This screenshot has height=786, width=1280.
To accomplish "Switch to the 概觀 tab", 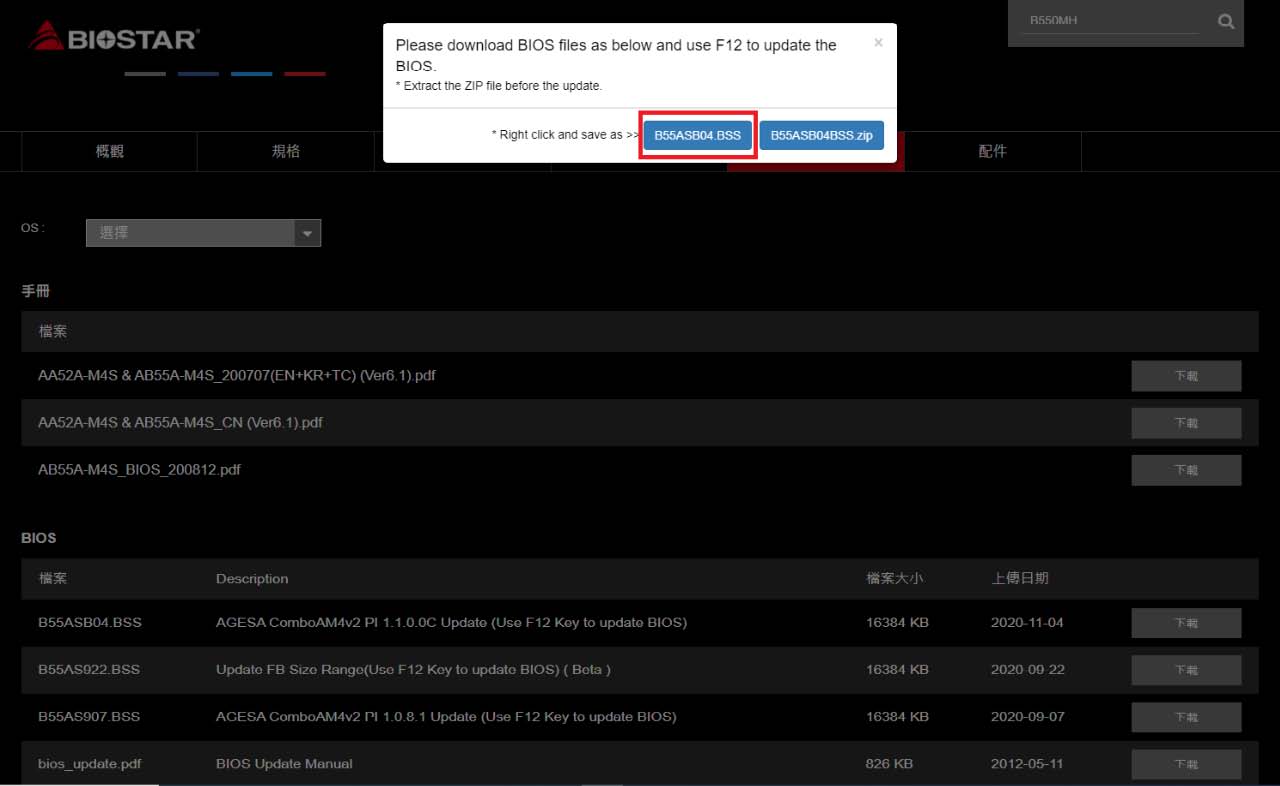I will (x=109, y=151).
